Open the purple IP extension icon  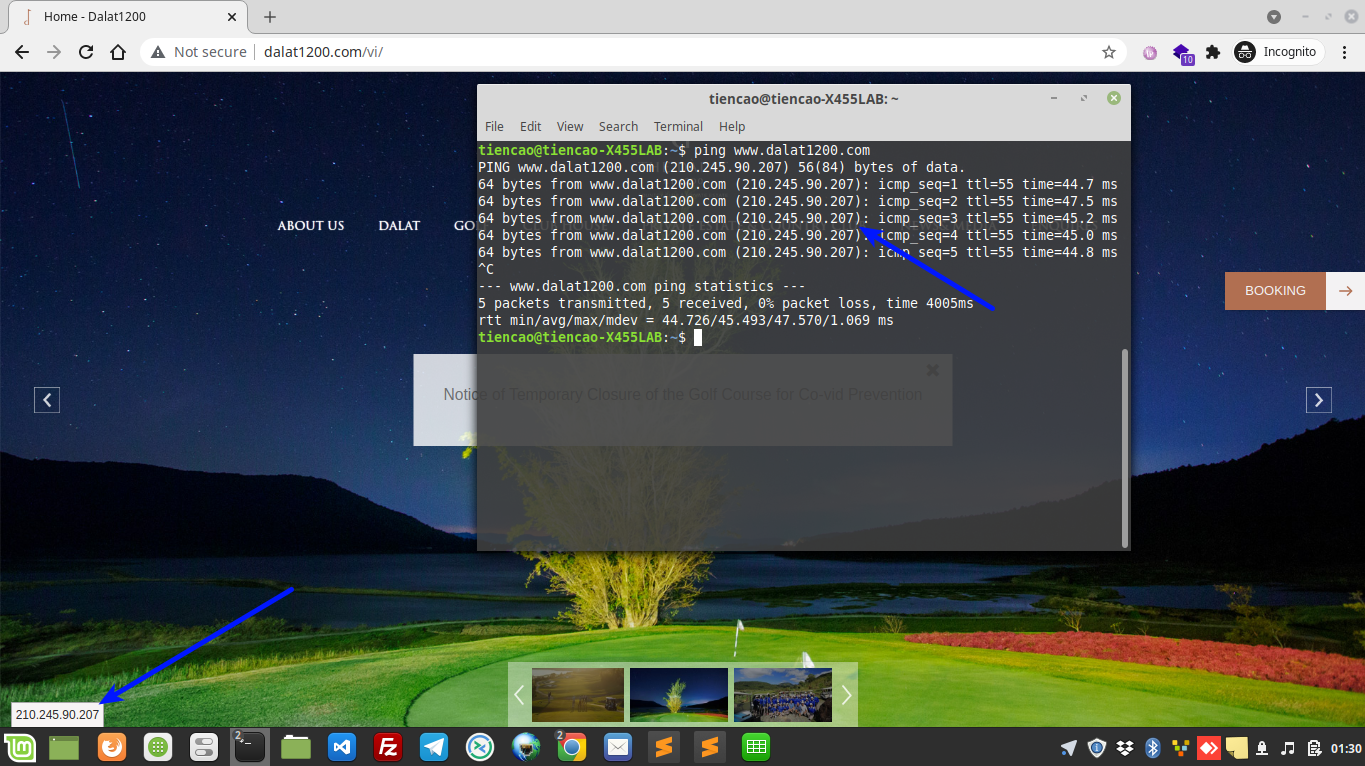tap(1150, 52)
